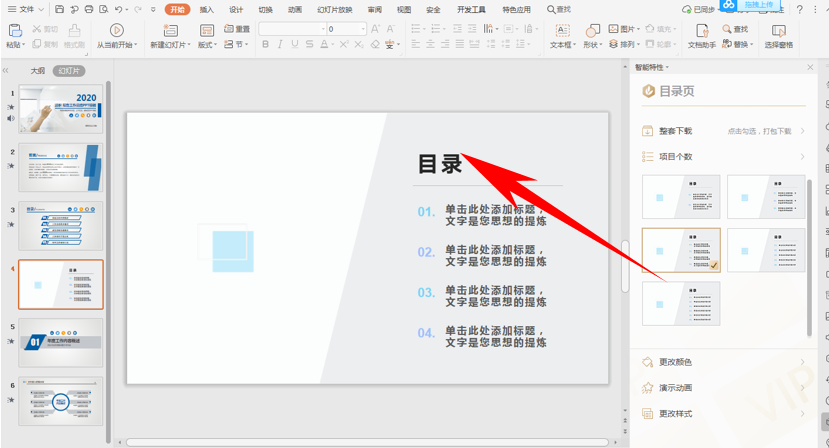Select the checked table-of-contents layout thumbnail
The height and width of the screenshot is (448, 829).
click(681, 250)
